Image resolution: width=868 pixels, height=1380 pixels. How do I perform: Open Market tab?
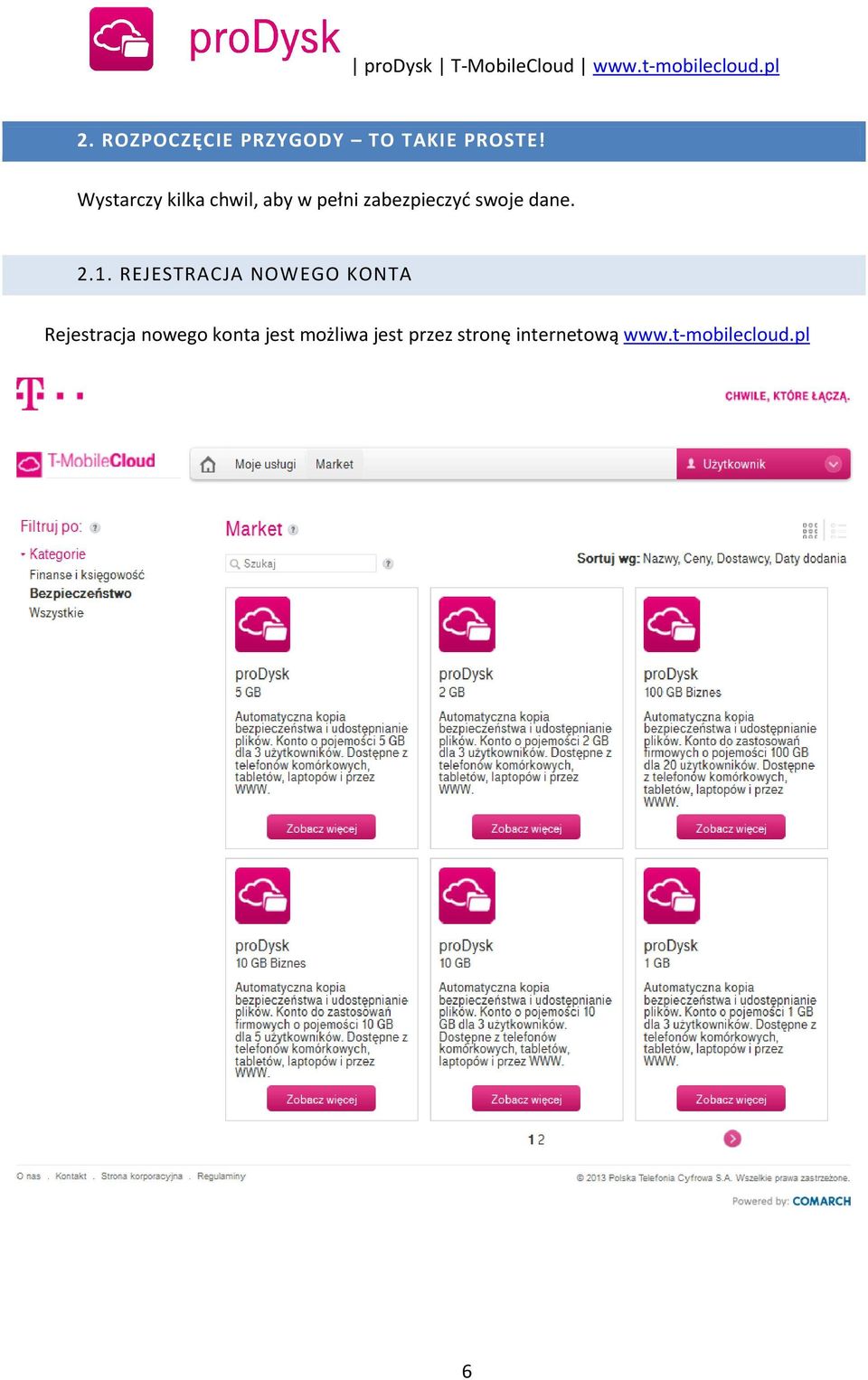[335, 464]
